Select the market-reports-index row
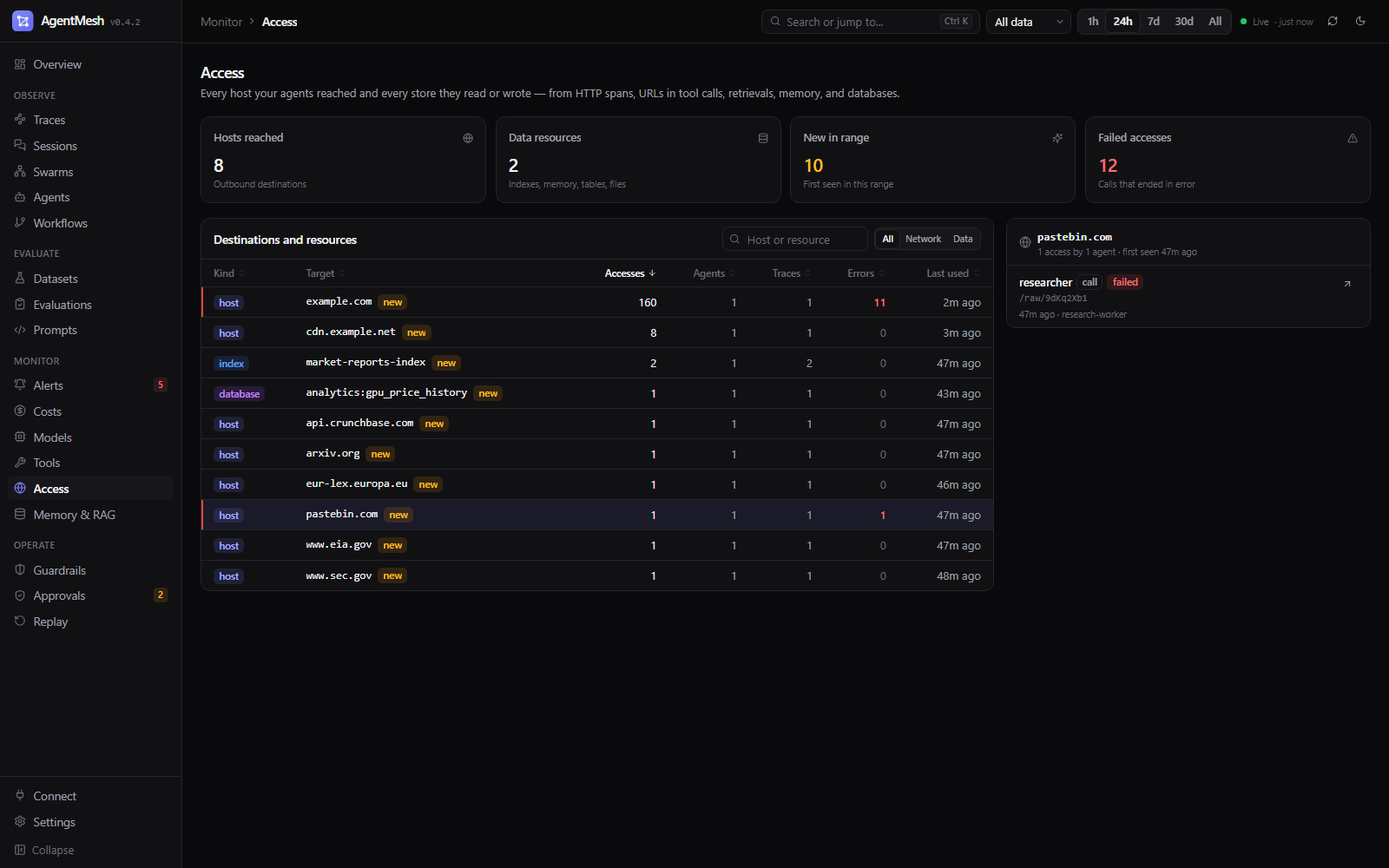The width and height of the screenshot is (1389, 868). coord(597,363)
